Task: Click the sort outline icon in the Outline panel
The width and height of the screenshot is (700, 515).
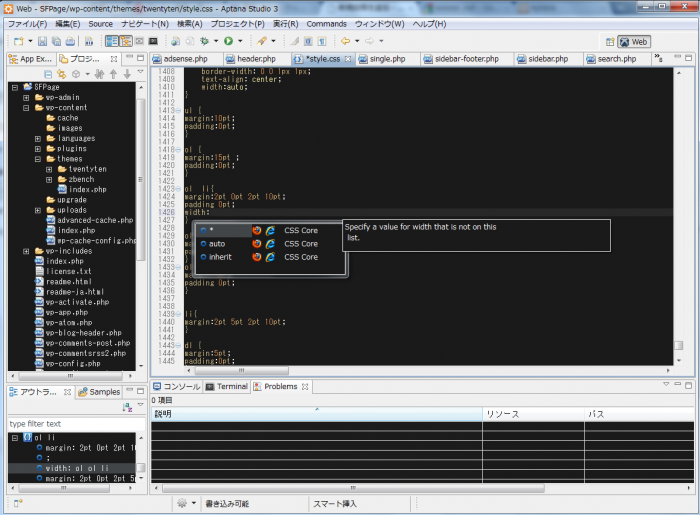Action: click(127, 408)
